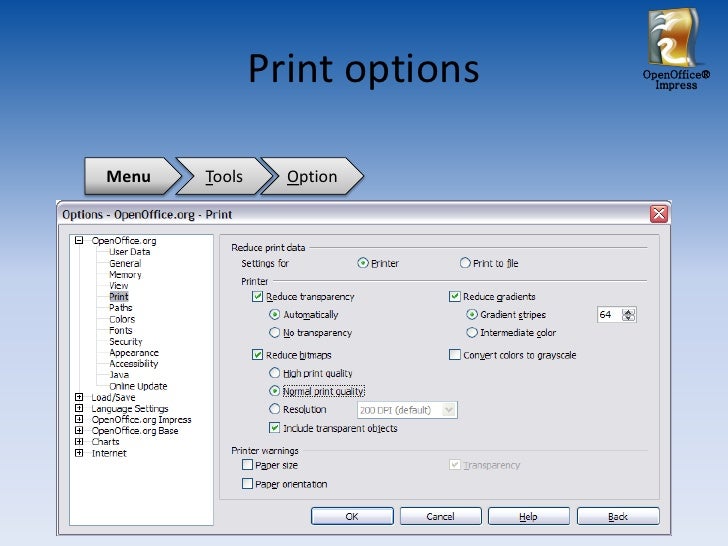Select the Resolution radio button
Viewport: 728px width, 546px height.
pyautogui.click(x=274, y=409)
